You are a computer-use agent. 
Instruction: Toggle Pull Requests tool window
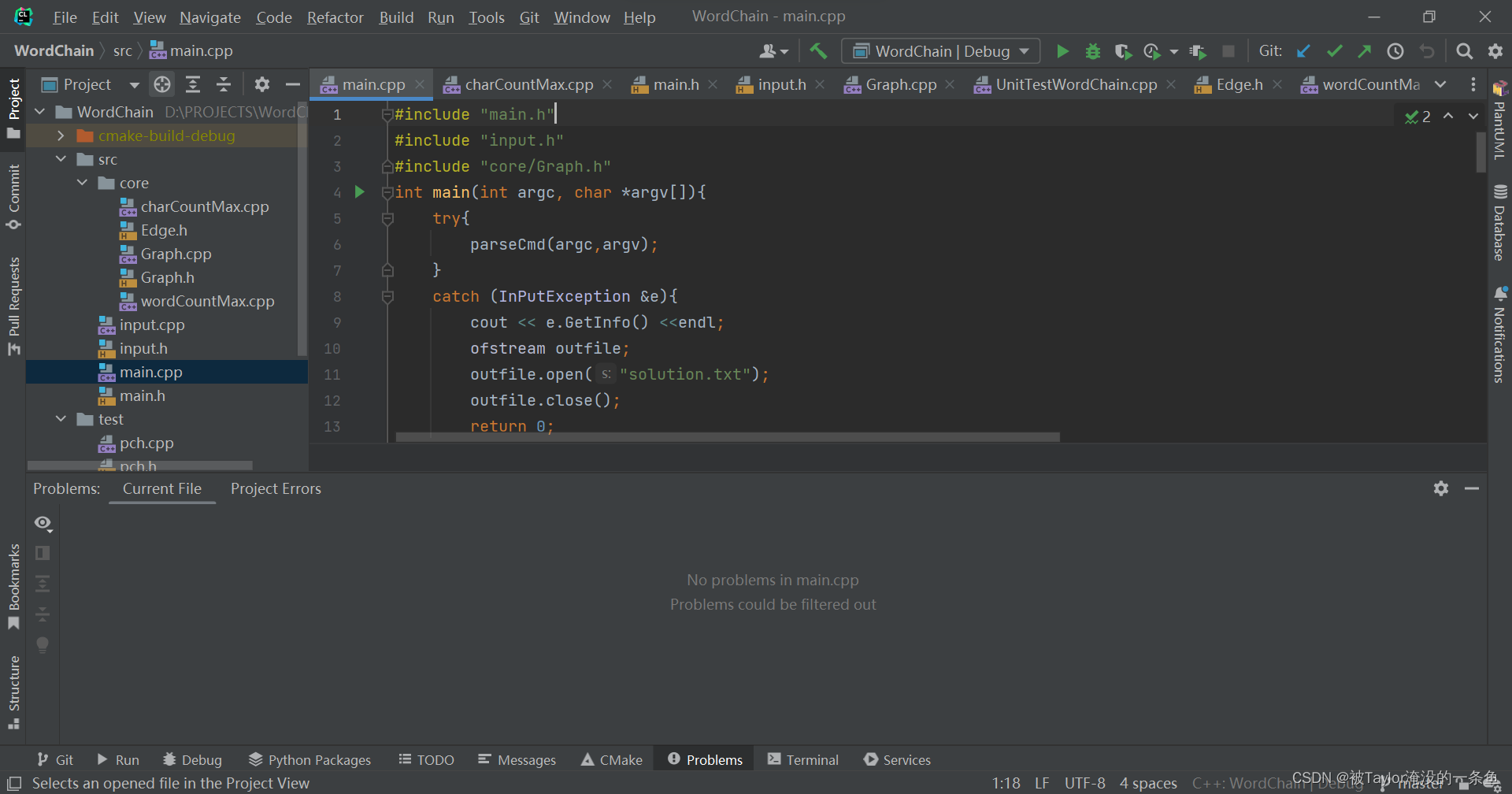[13, 306]
